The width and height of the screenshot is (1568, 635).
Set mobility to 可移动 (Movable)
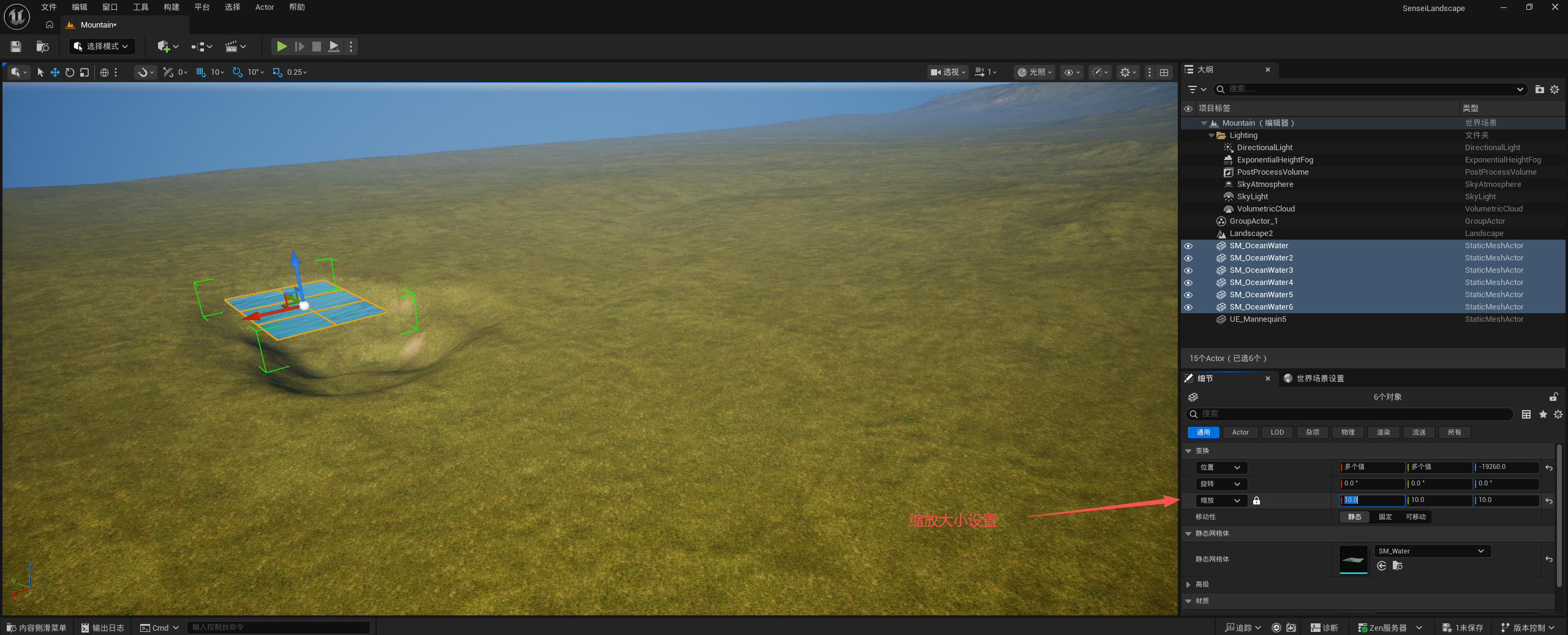click(x=1415, y=517)
